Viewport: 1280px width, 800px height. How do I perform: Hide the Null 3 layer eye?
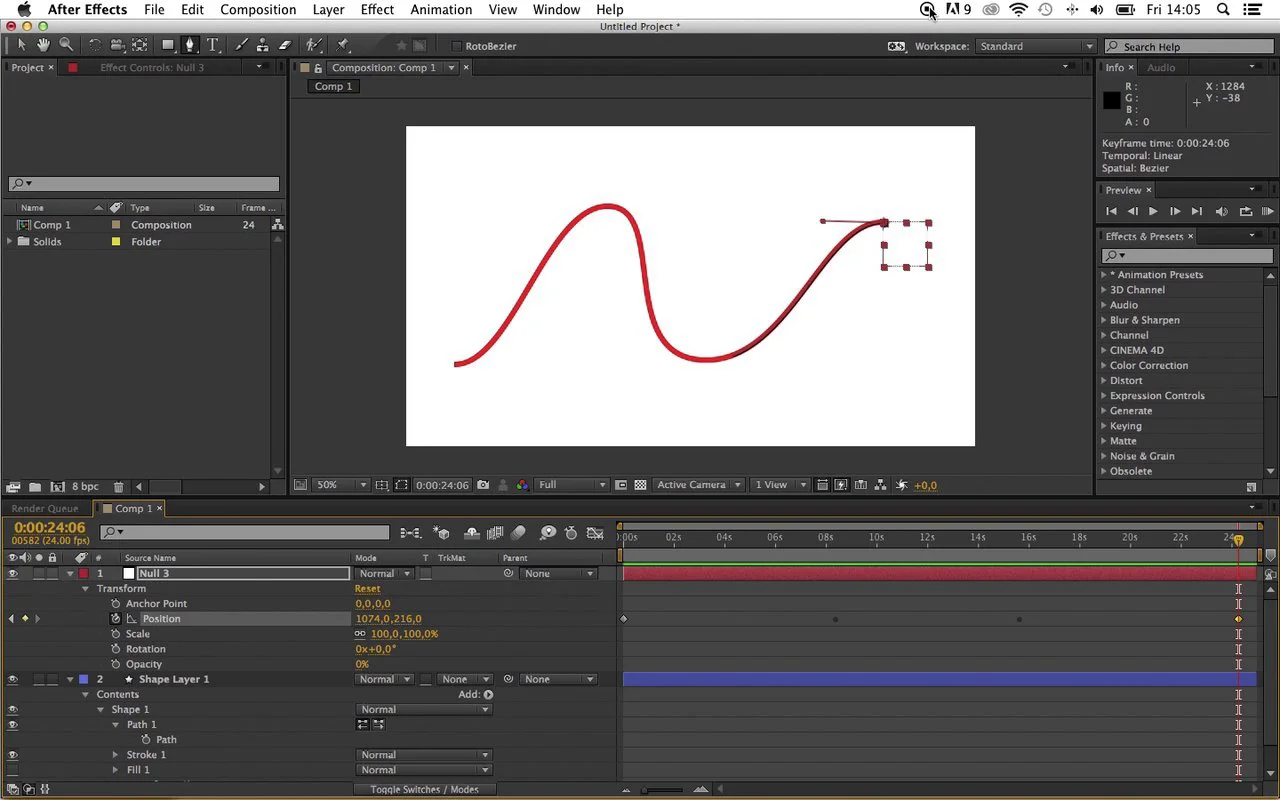coord(13,574)
